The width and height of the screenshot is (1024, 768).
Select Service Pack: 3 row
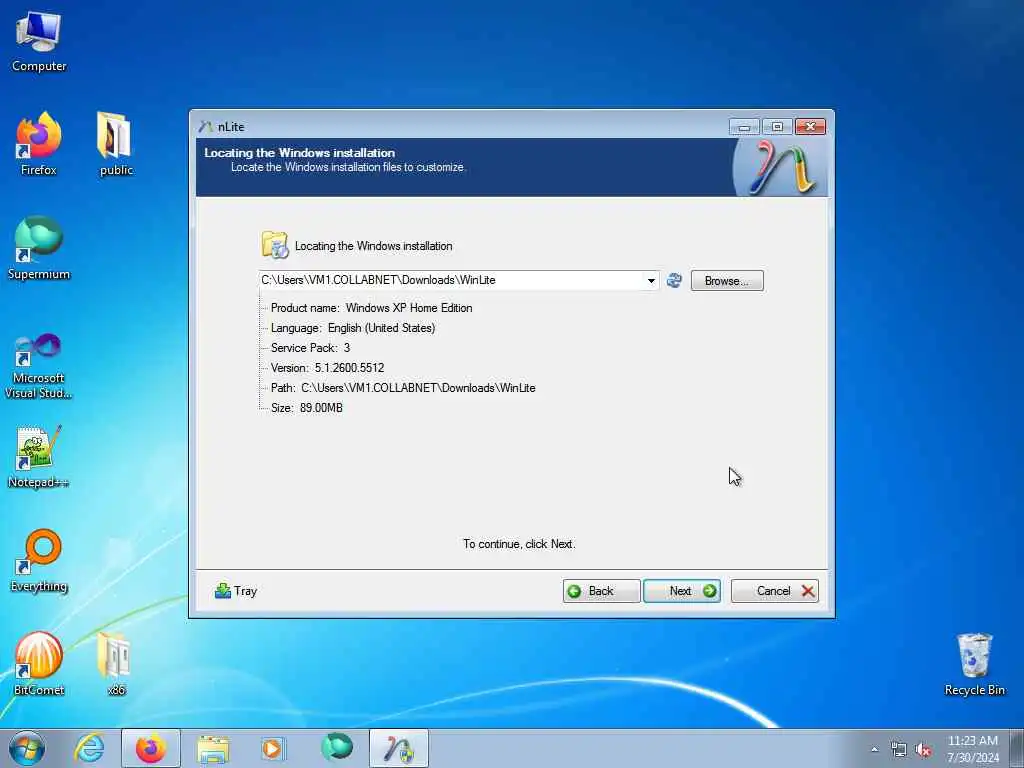pos(310,347)
